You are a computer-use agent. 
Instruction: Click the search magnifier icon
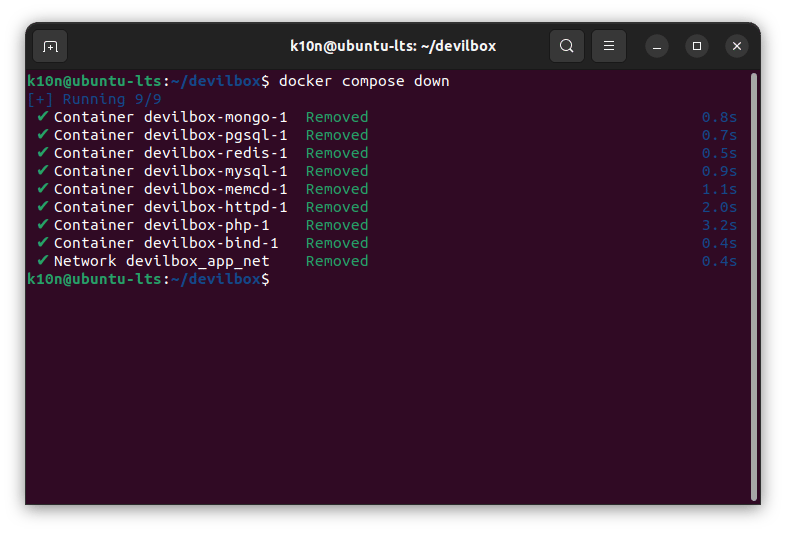click(567, 46)
